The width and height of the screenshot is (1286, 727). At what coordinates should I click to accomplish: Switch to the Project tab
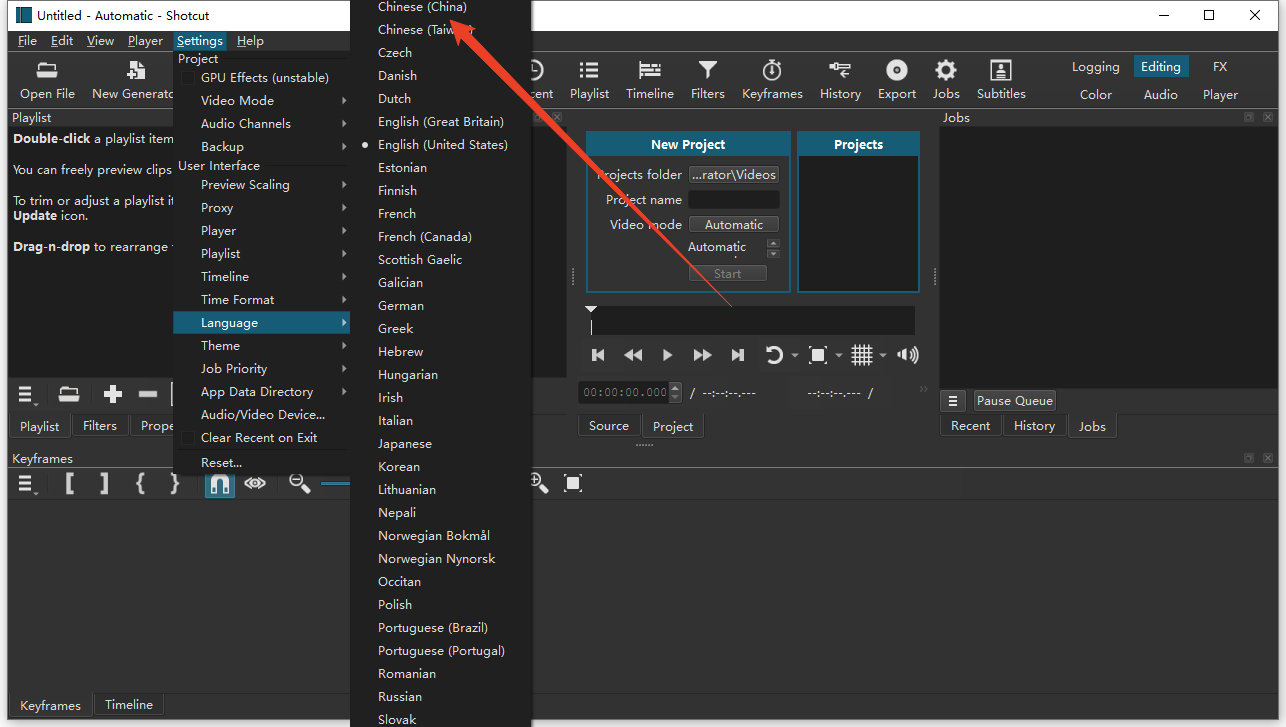point(672,426)
